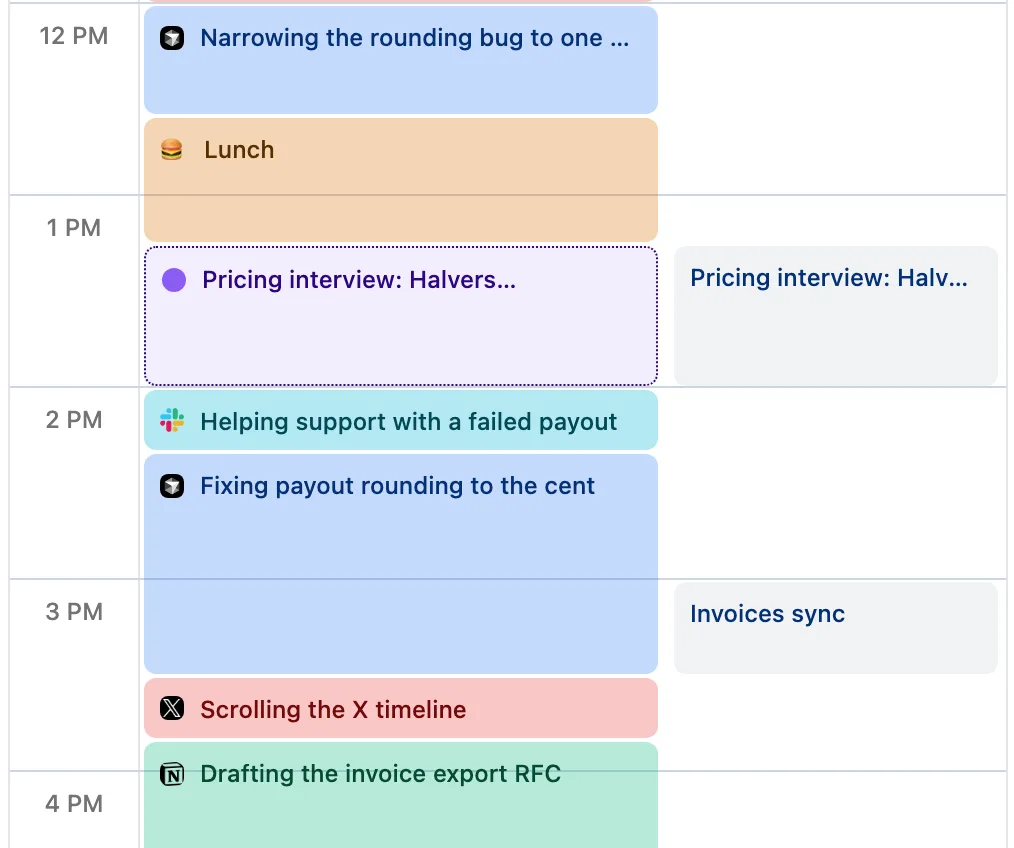Image resolution: width=1014 pixels, height=848 pixels.
Task: Click the 3 PM time label
Action: [74, 612]
